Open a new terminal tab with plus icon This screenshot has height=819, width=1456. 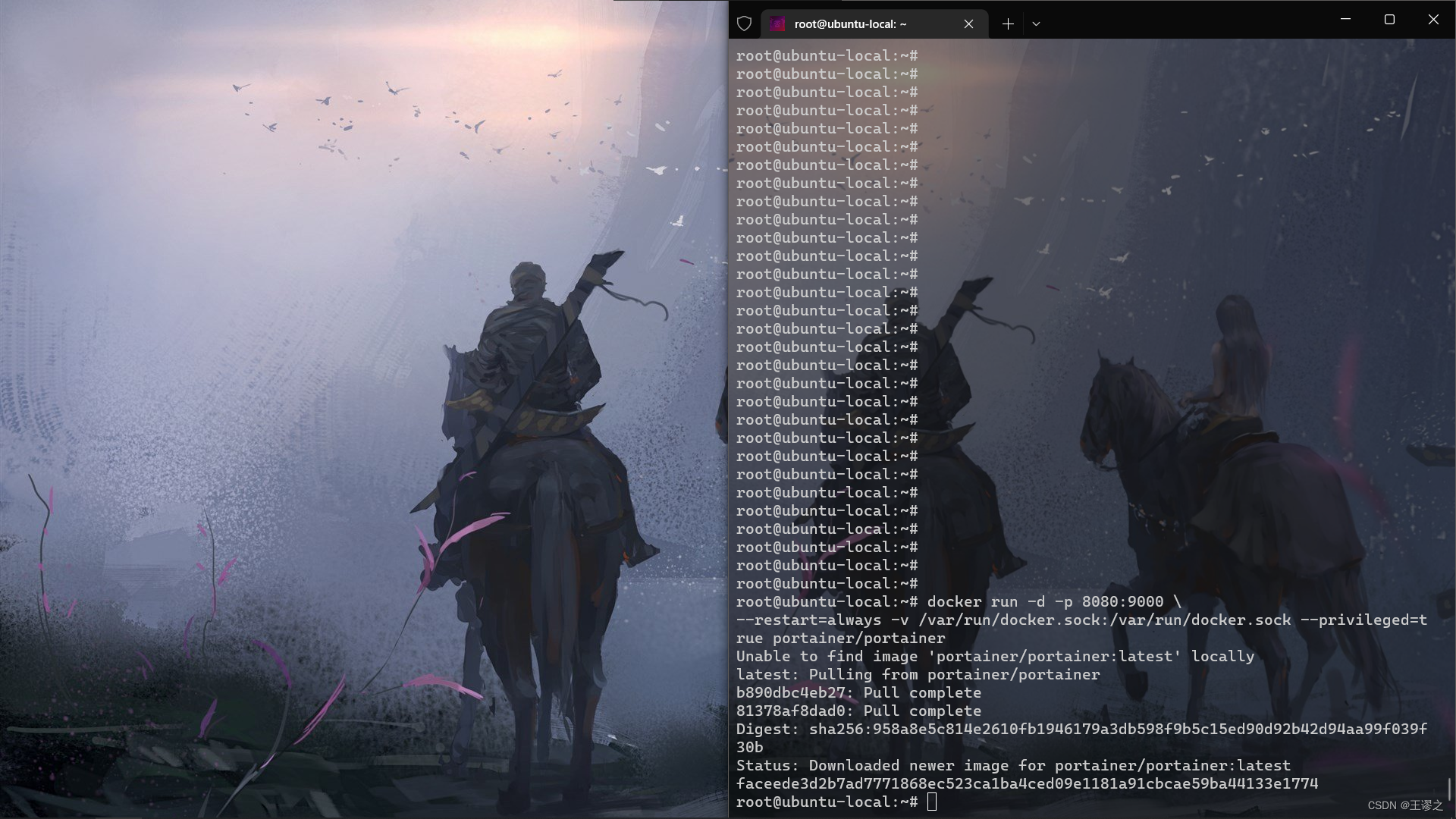(1007, 24)
